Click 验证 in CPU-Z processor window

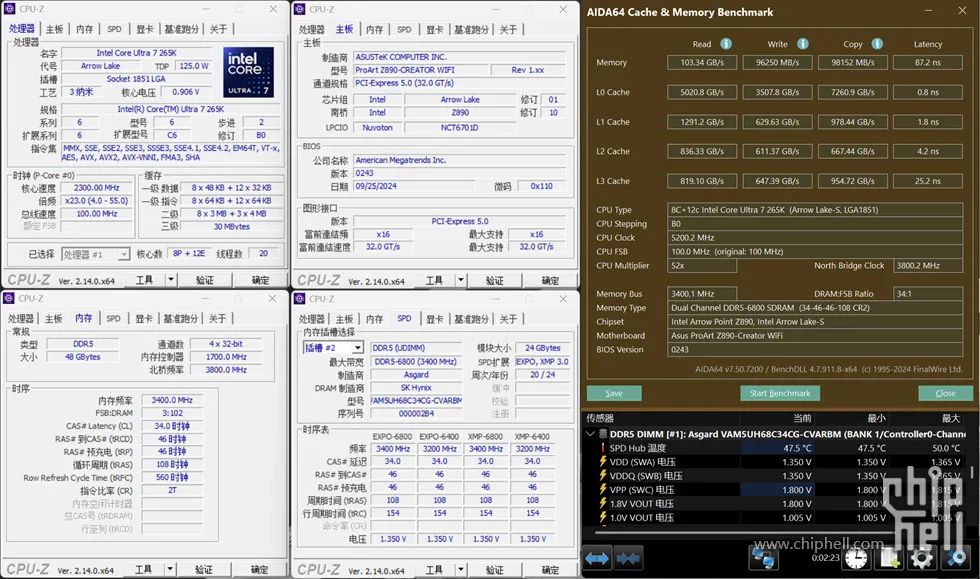point(204,280)
